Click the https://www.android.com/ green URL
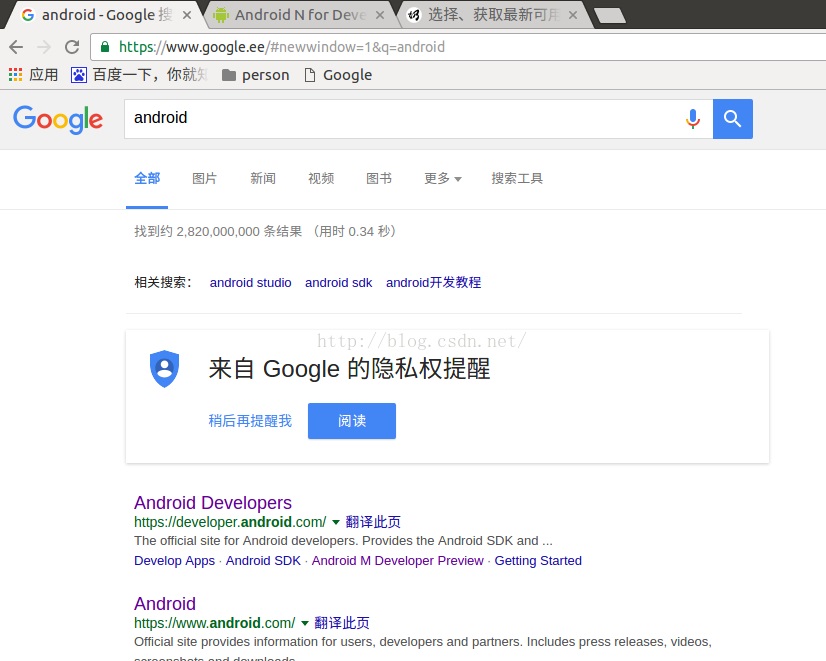This screenshot has height=661, width=826. [x=214, y=623]
